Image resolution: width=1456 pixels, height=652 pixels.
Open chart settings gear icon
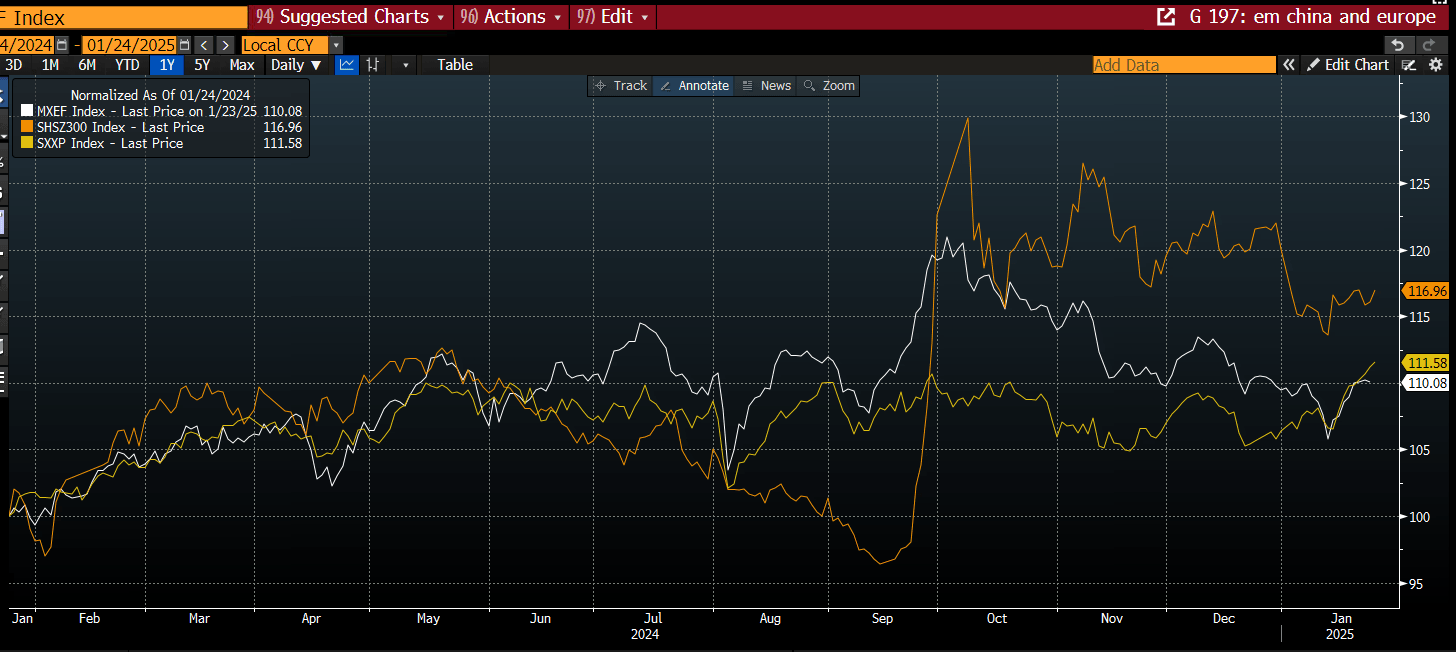click(x=1436, y=65)
